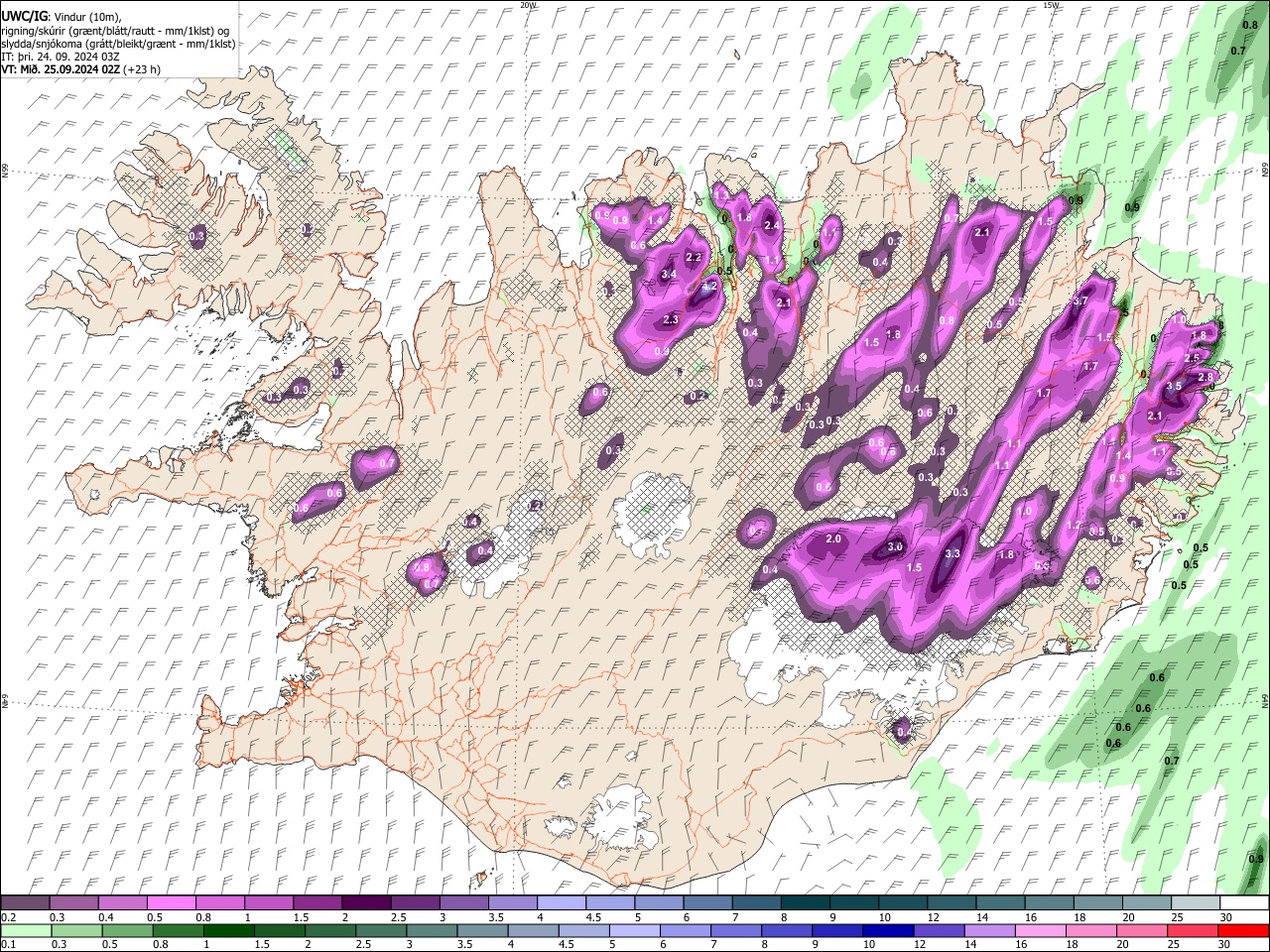
Task: Click the 'Vindur (10m)' label text
Action: 86,17
